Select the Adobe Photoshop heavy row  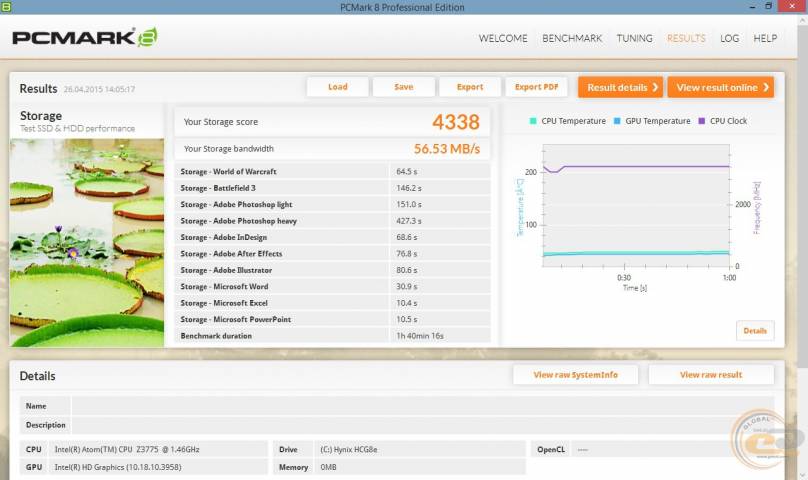pos(333,221)
